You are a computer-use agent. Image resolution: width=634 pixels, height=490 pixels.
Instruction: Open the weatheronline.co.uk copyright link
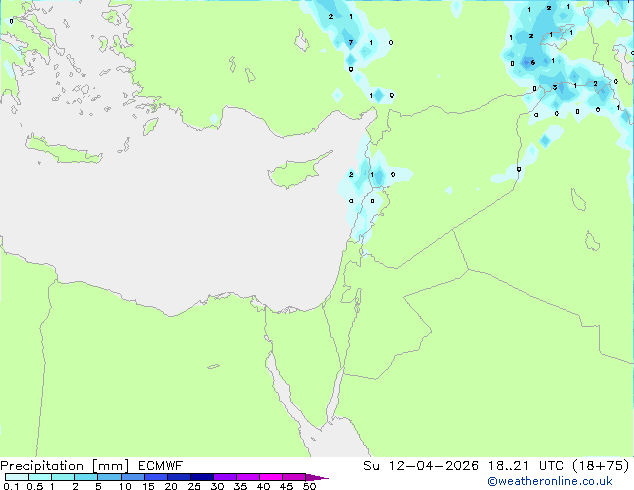[x=550, y=481]
